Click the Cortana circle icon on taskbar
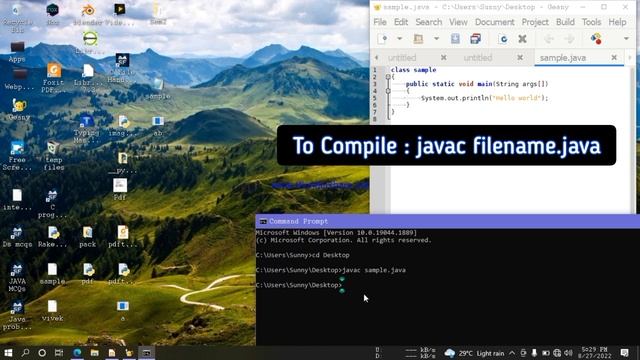640x360 pixels. pyautogui.click(x=42, y=353)
